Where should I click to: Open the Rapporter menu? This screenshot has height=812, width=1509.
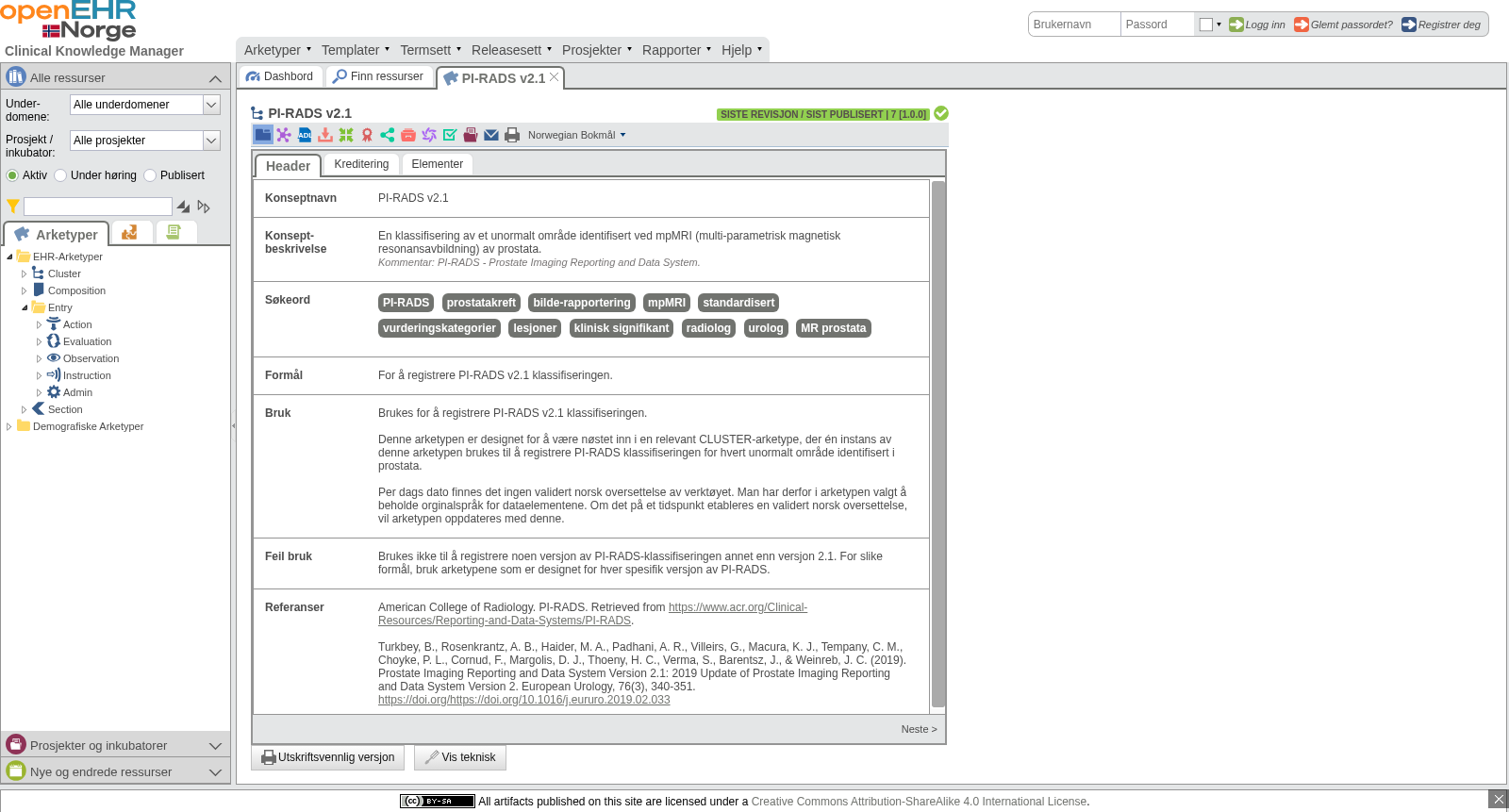point(676,50)
